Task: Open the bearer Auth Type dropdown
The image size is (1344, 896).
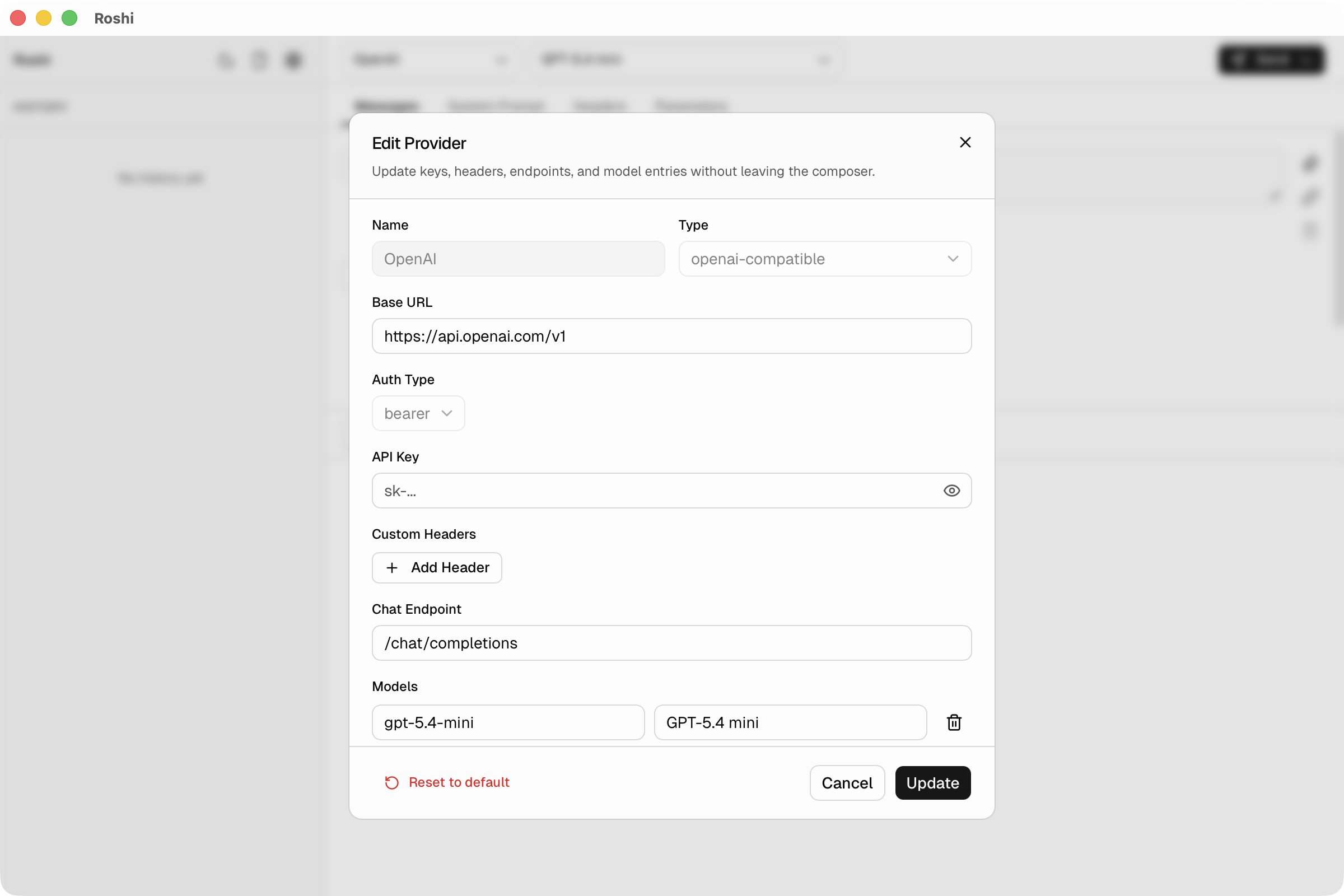Action: tap(418, 413)
